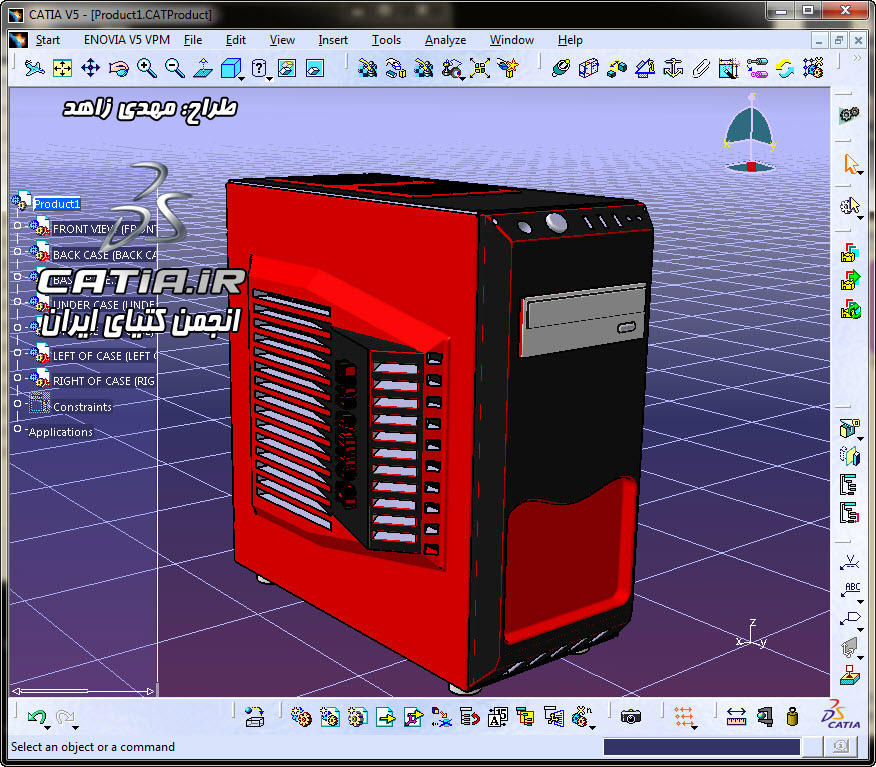Screen dimensions: 876x767
Task: Open the view mode dropdown arrow
Action: (x=270, y=79)
